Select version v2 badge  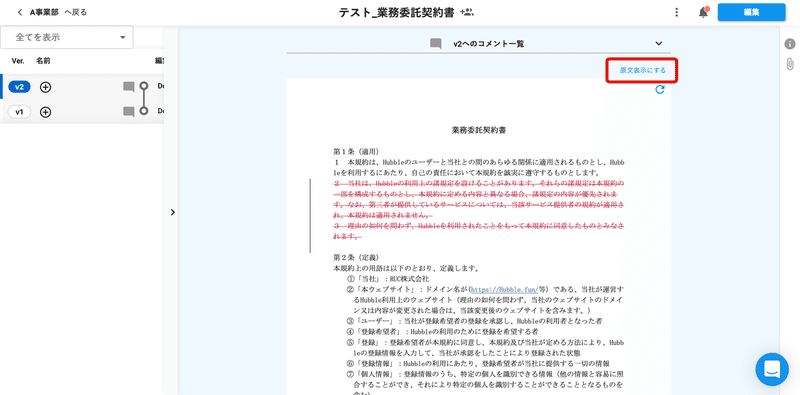pos(19,87)
